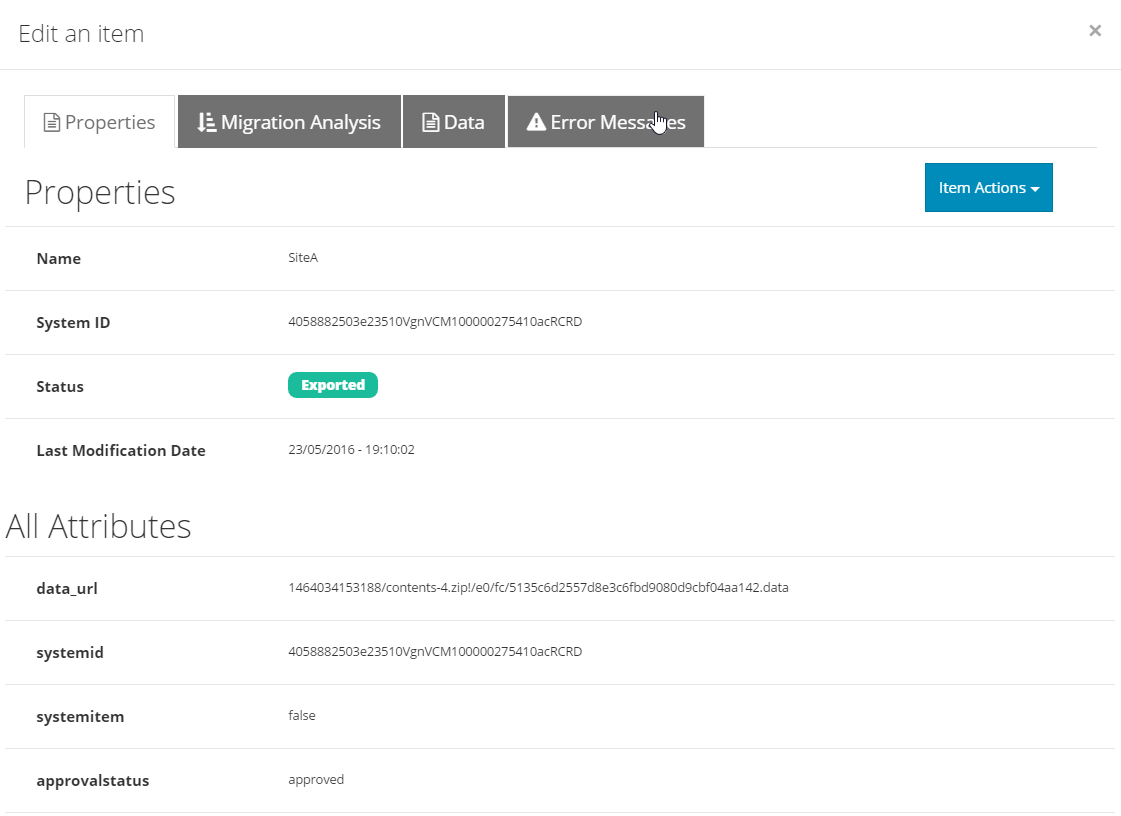Click the systemid attribute label
Image resolution: width=1121 pixels, height=816 pixels.
(70, 653)
